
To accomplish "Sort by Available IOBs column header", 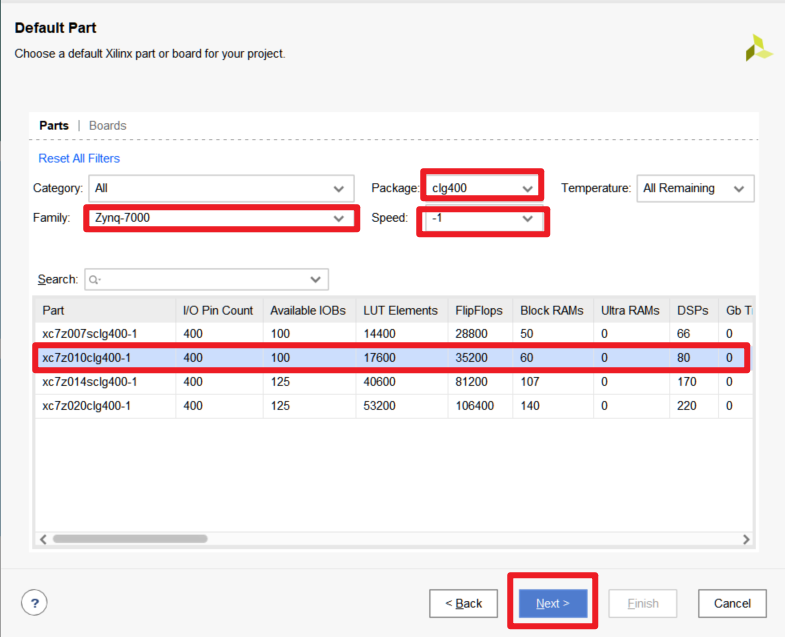I will (x=309, y=310).
